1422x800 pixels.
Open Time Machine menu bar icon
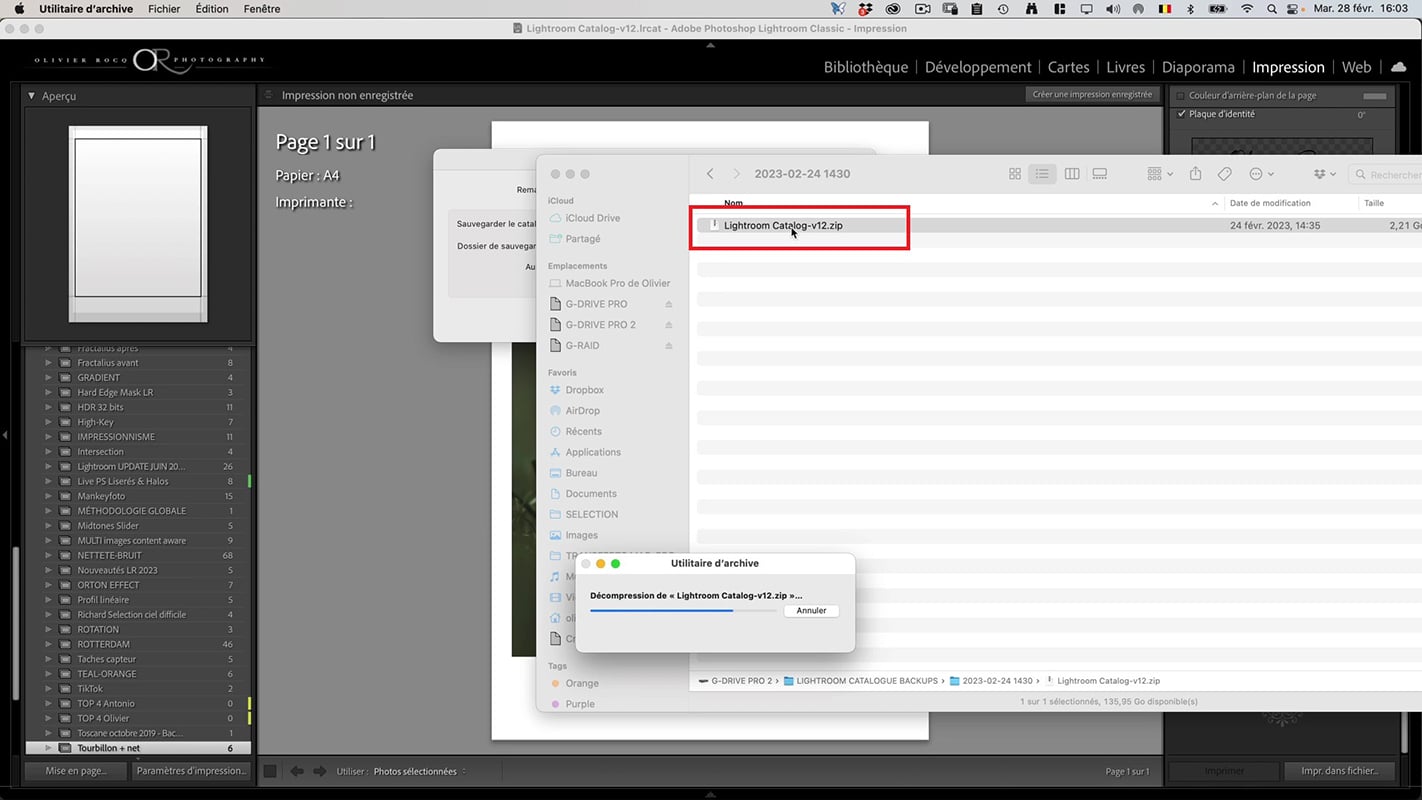click(1003, 9)
